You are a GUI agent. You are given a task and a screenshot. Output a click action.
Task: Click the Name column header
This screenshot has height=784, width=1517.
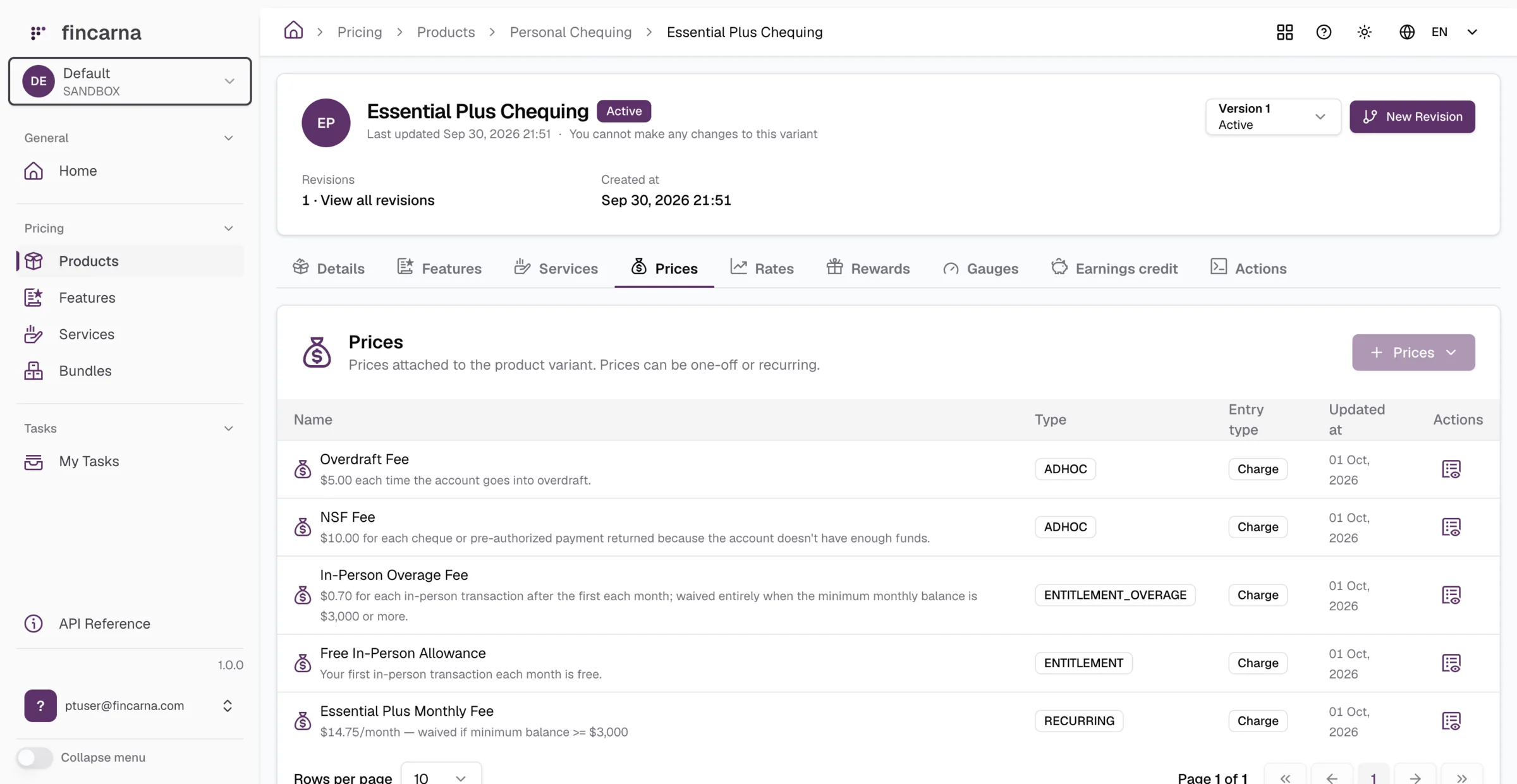(x=313, y=419)
